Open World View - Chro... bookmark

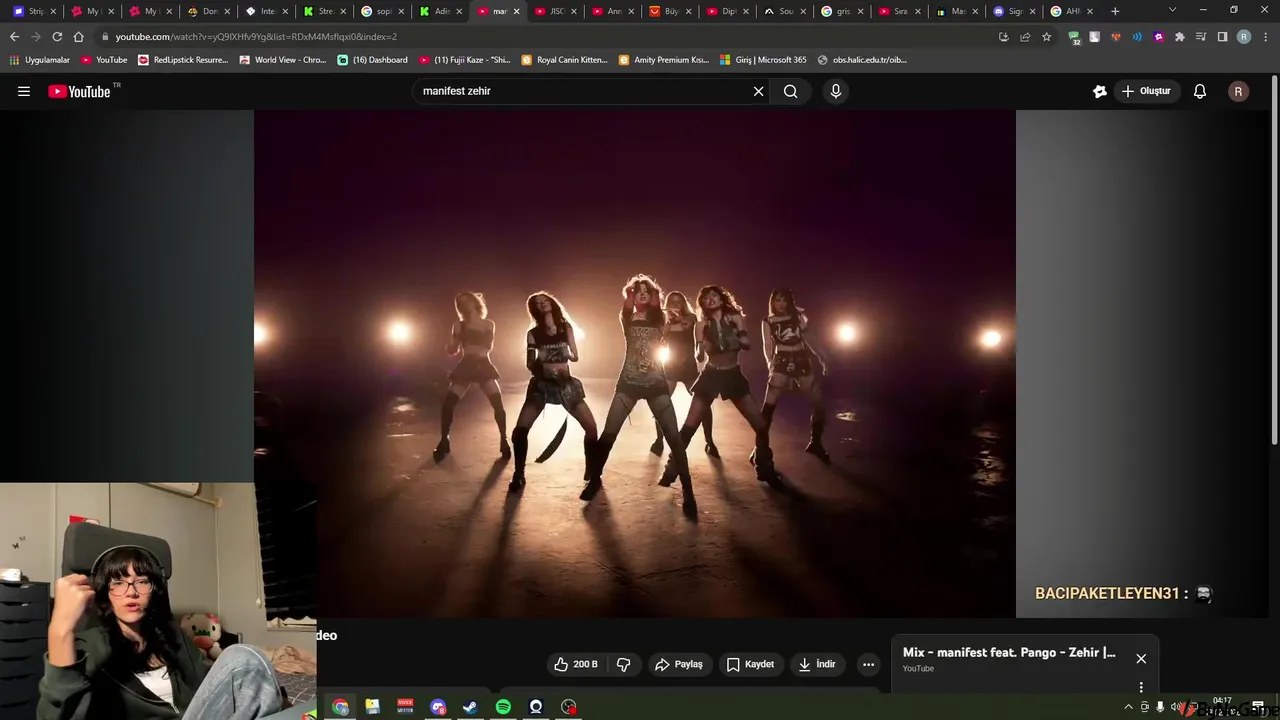[x=283, y=60]
